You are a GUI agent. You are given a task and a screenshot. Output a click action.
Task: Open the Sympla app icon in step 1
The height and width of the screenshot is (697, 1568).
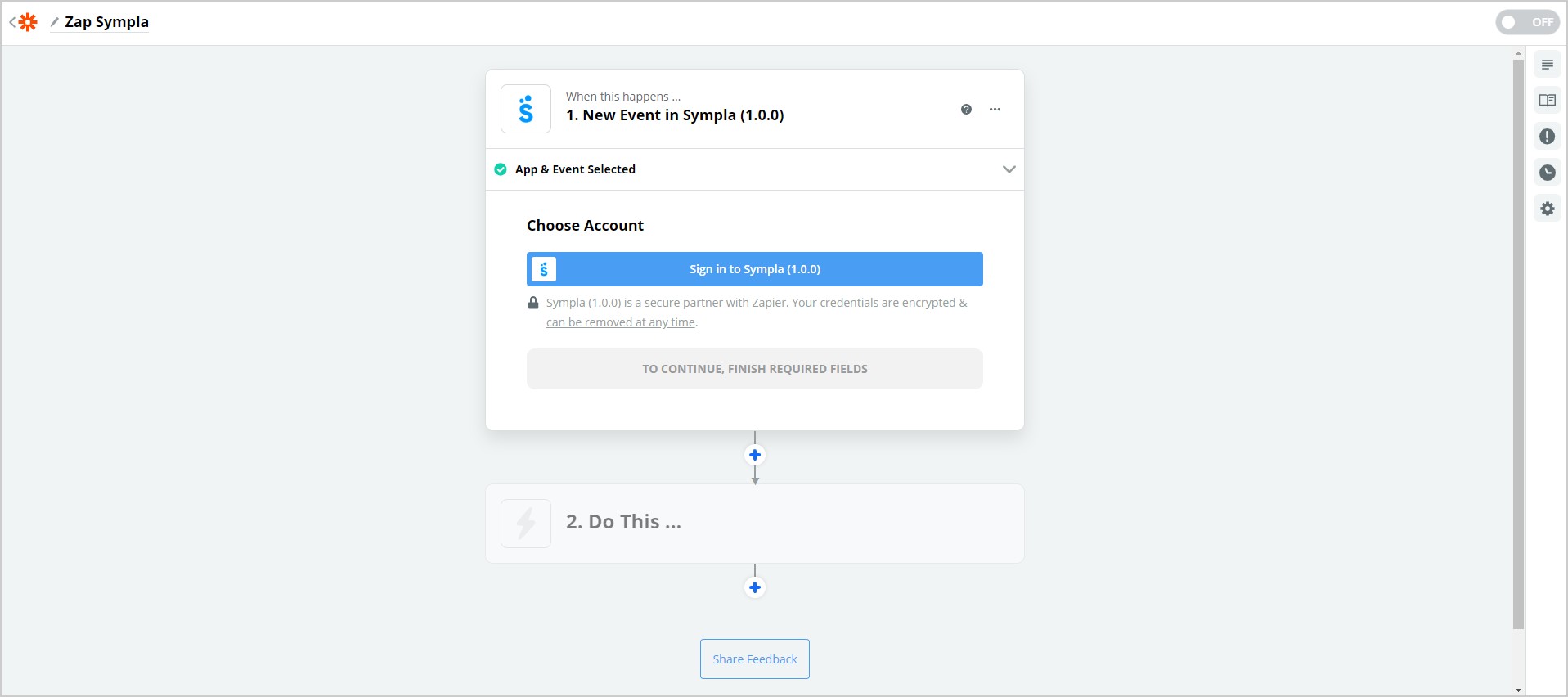click(x=526, y=109)
